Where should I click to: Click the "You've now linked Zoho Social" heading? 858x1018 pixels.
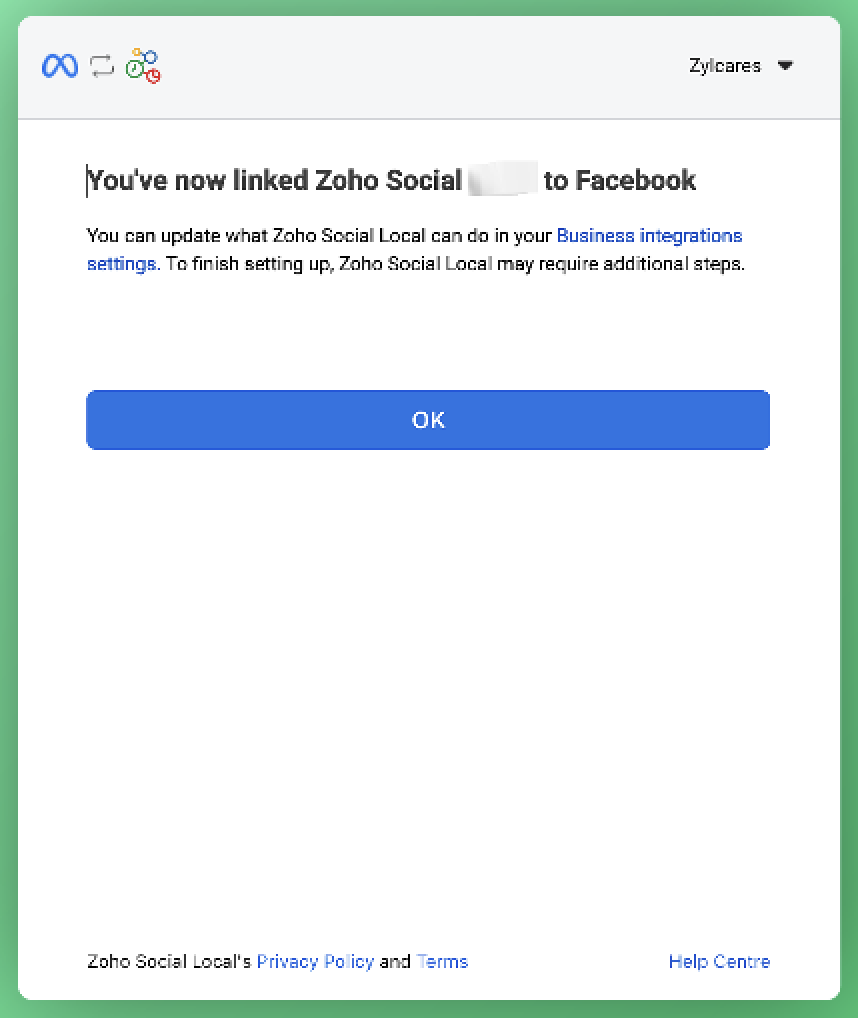pyautogui.click(x=275, y=180)
